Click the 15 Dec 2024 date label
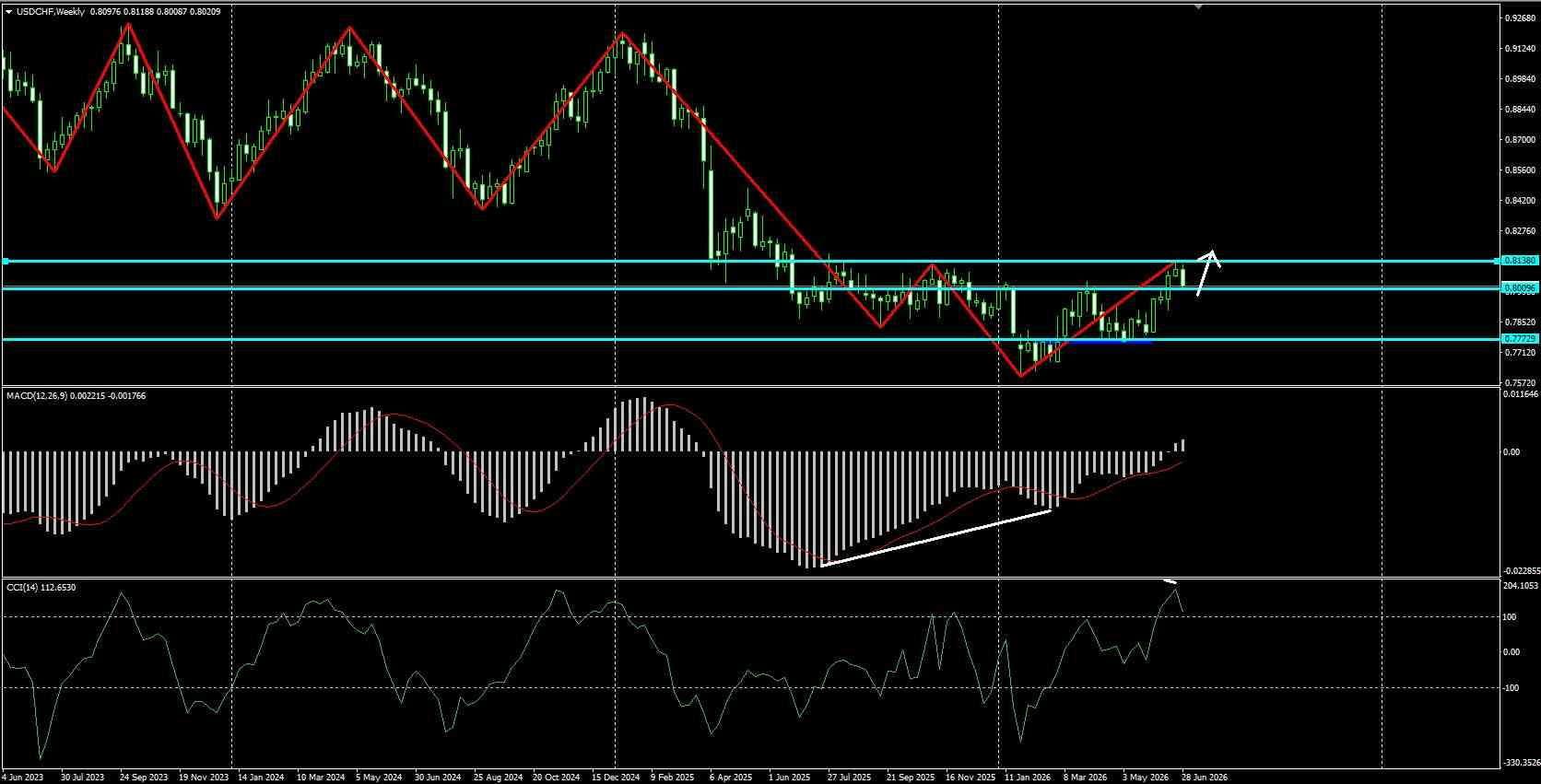Image resolution: width=1541 pixels, height=784 pixels. tap(616, 777)
